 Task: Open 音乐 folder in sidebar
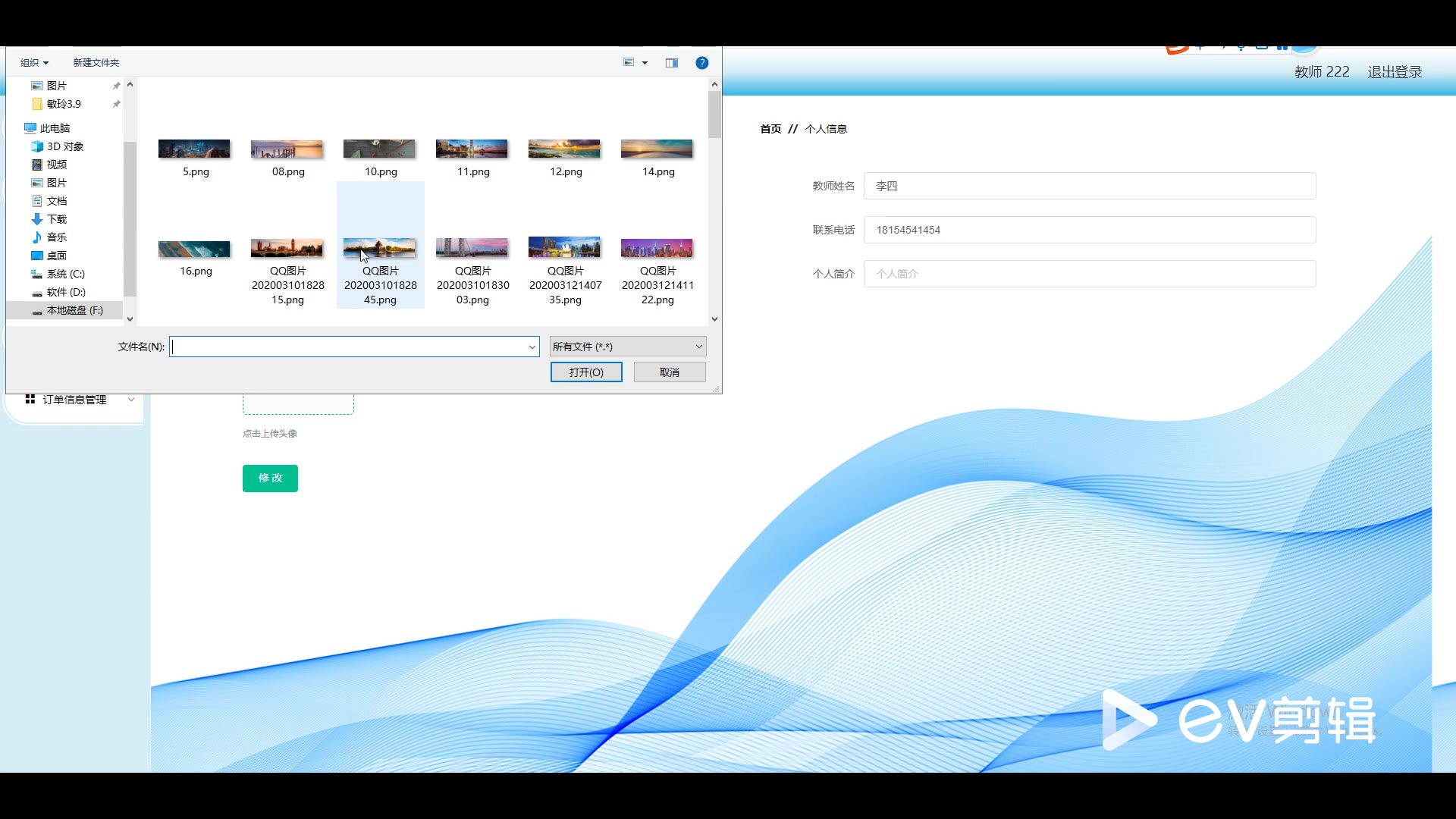point(56,237)
